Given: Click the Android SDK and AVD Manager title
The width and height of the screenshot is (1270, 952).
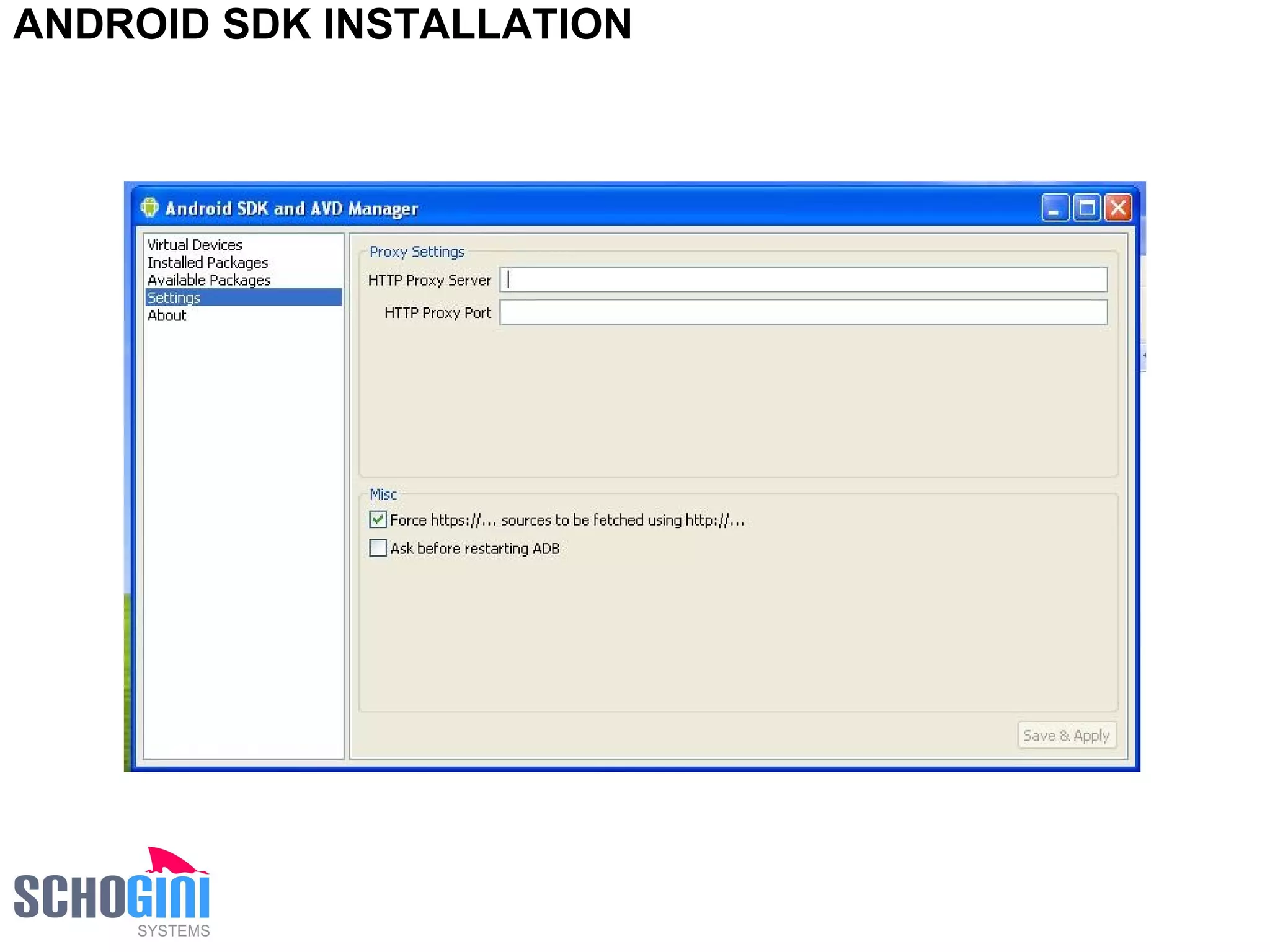Looking at the screenshot, I should click(291, 209).
